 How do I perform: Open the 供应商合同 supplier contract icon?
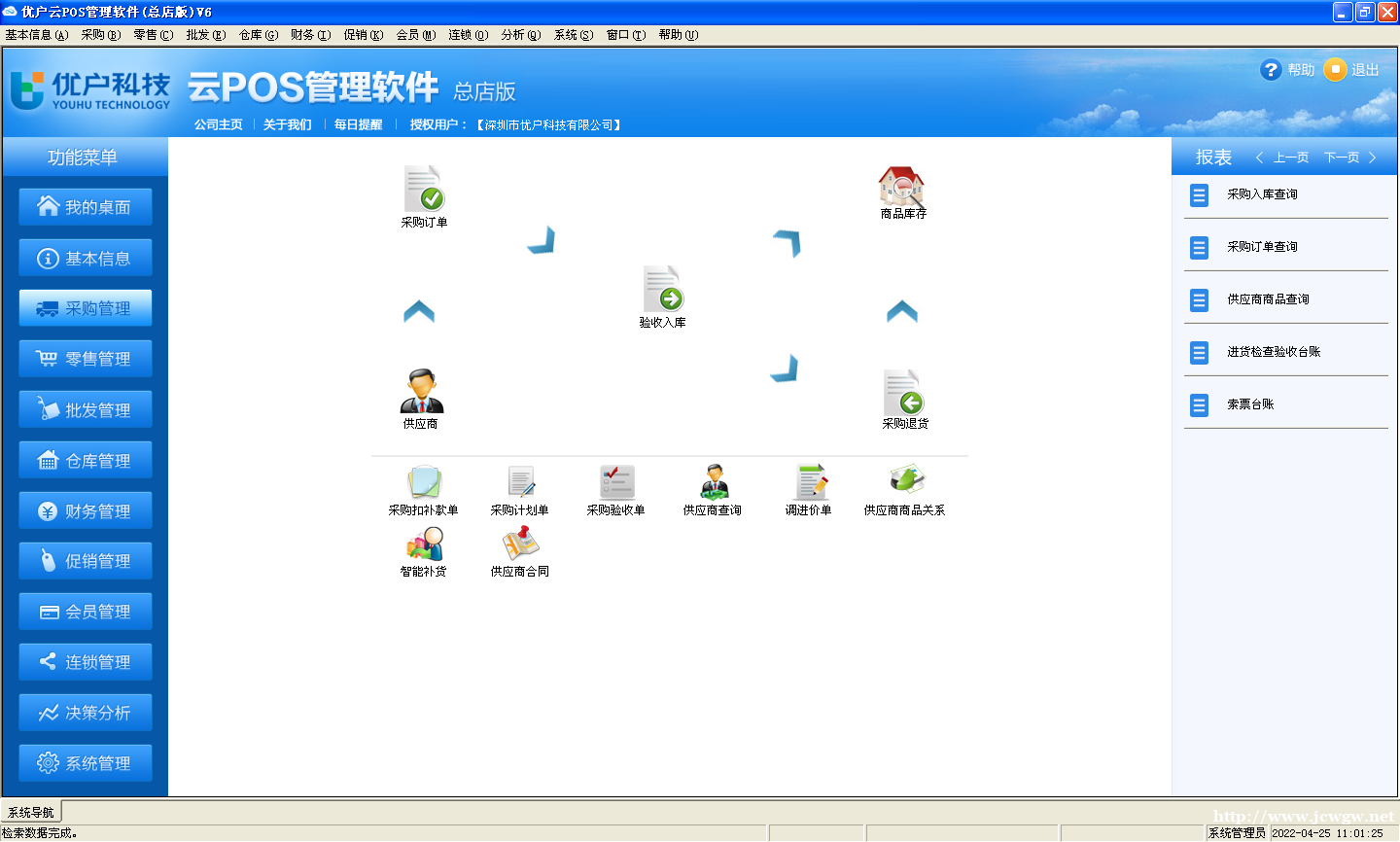[520, 545]
